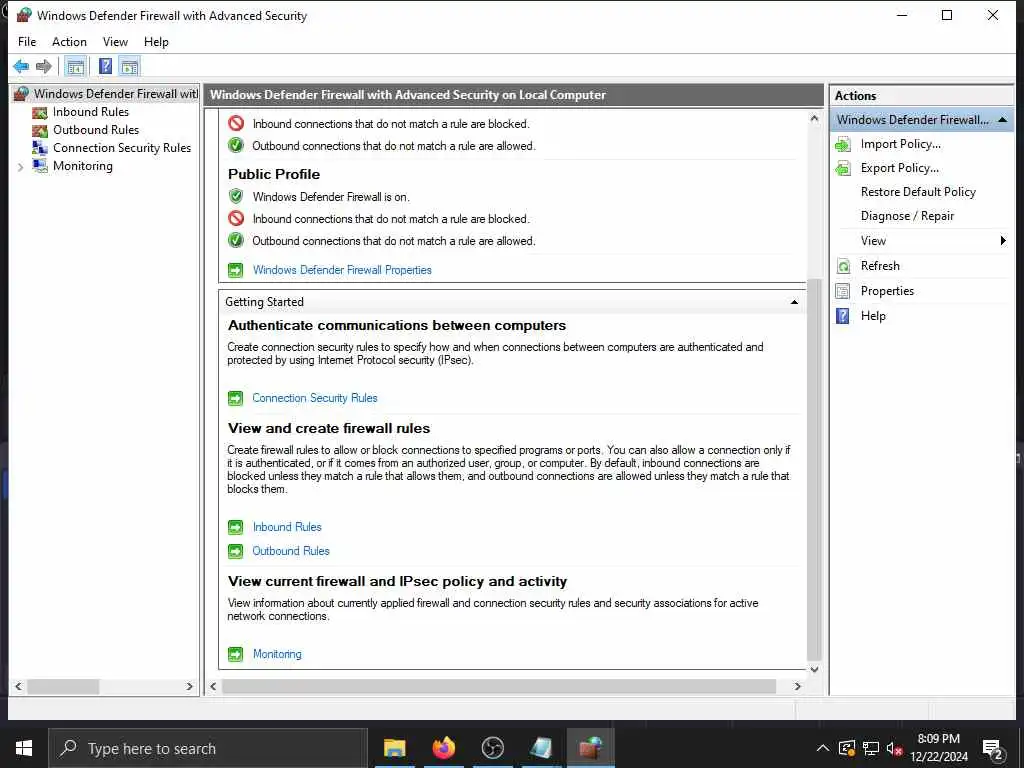Click the green arrow icon beside Inbound Rules link
The height and width of the screenshot is (768, 1024).
pyautogui.click(x=235, y=527)
